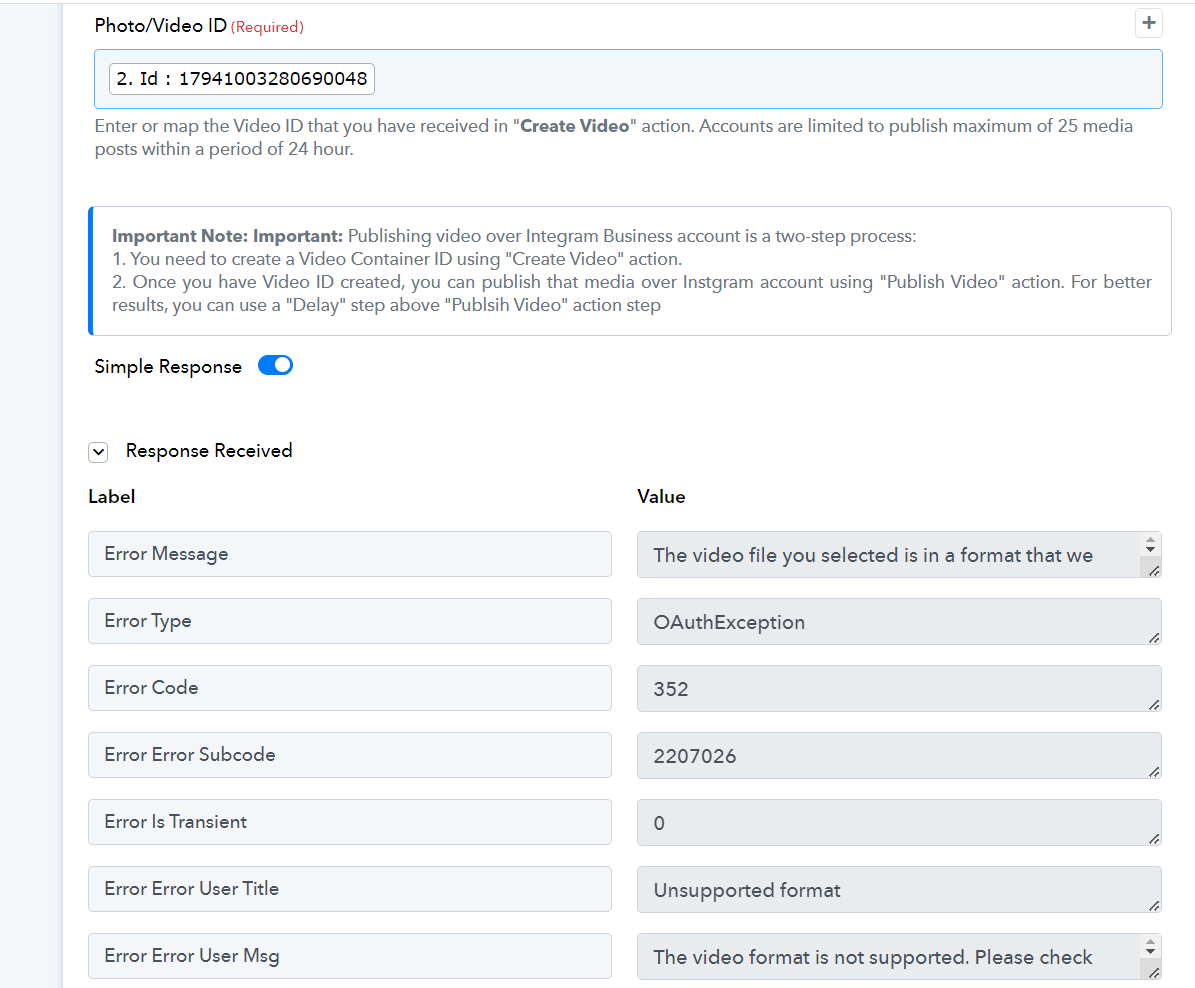The height and width of the screenshot is (988, 1195).
Task: Toggle the Simple Response switch
Action: 275,366
